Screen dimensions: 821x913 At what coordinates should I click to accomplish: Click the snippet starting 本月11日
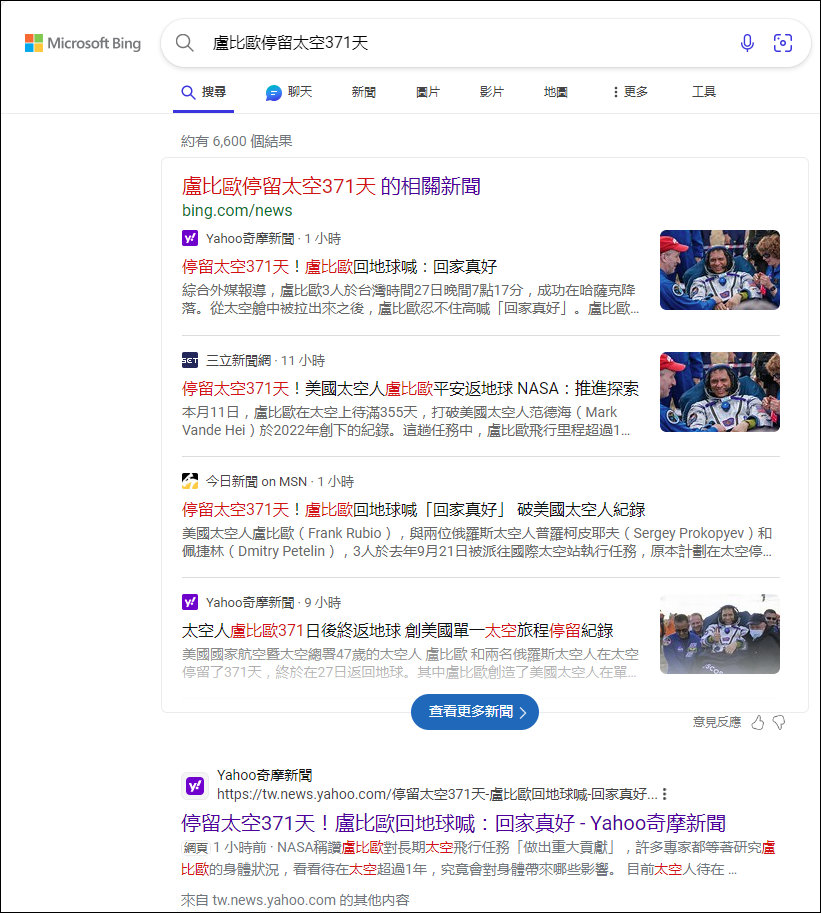[x=406, y=421]
